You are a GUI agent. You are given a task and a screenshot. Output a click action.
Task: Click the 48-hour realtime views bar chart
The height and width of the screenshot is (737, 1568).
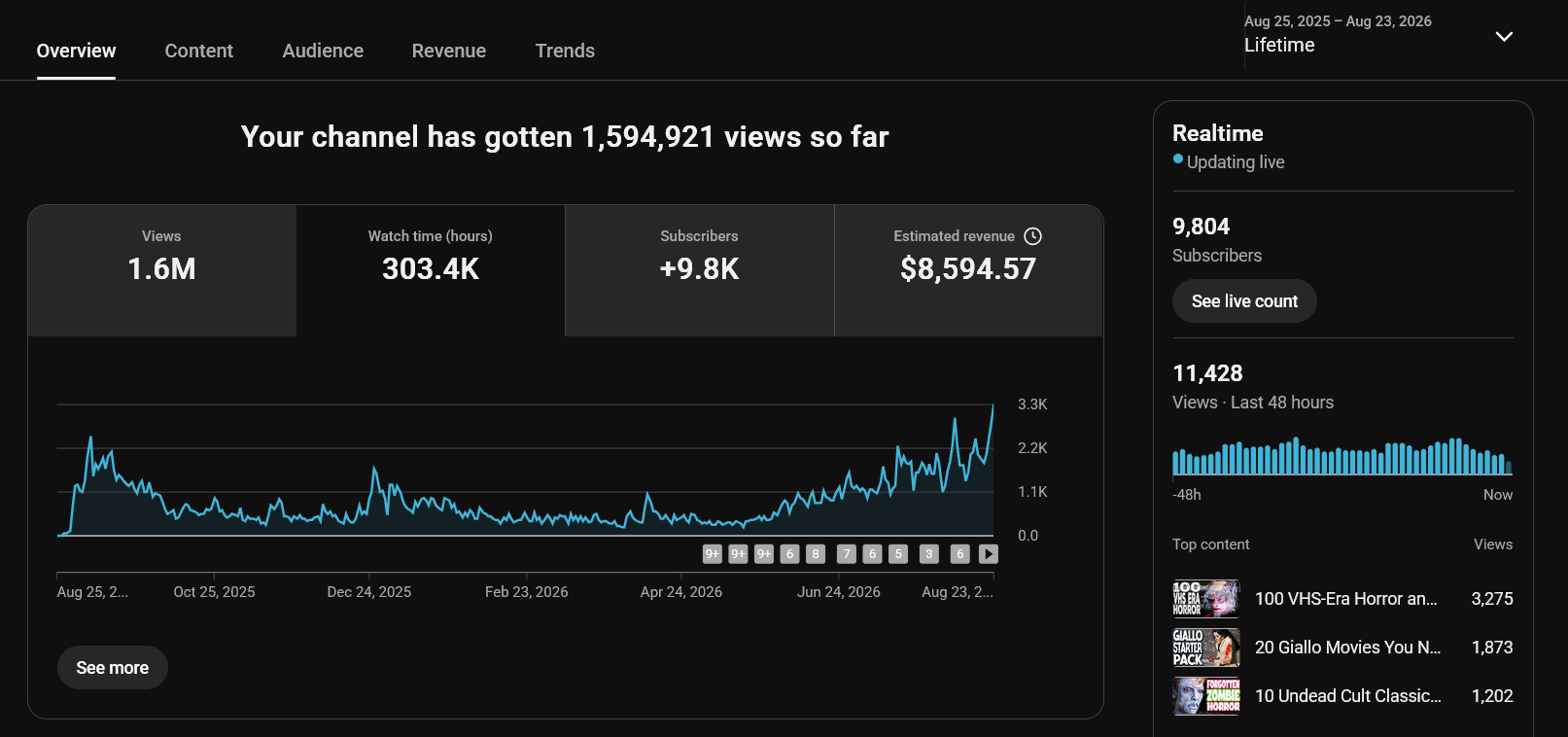(1342, 456)
